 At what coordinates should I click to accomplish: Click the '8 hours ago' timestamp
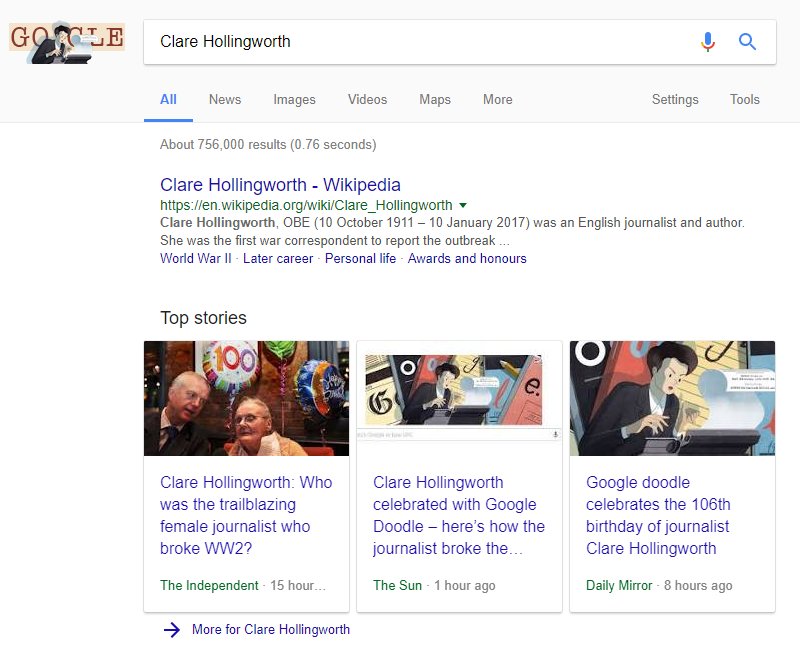[698, 586]
